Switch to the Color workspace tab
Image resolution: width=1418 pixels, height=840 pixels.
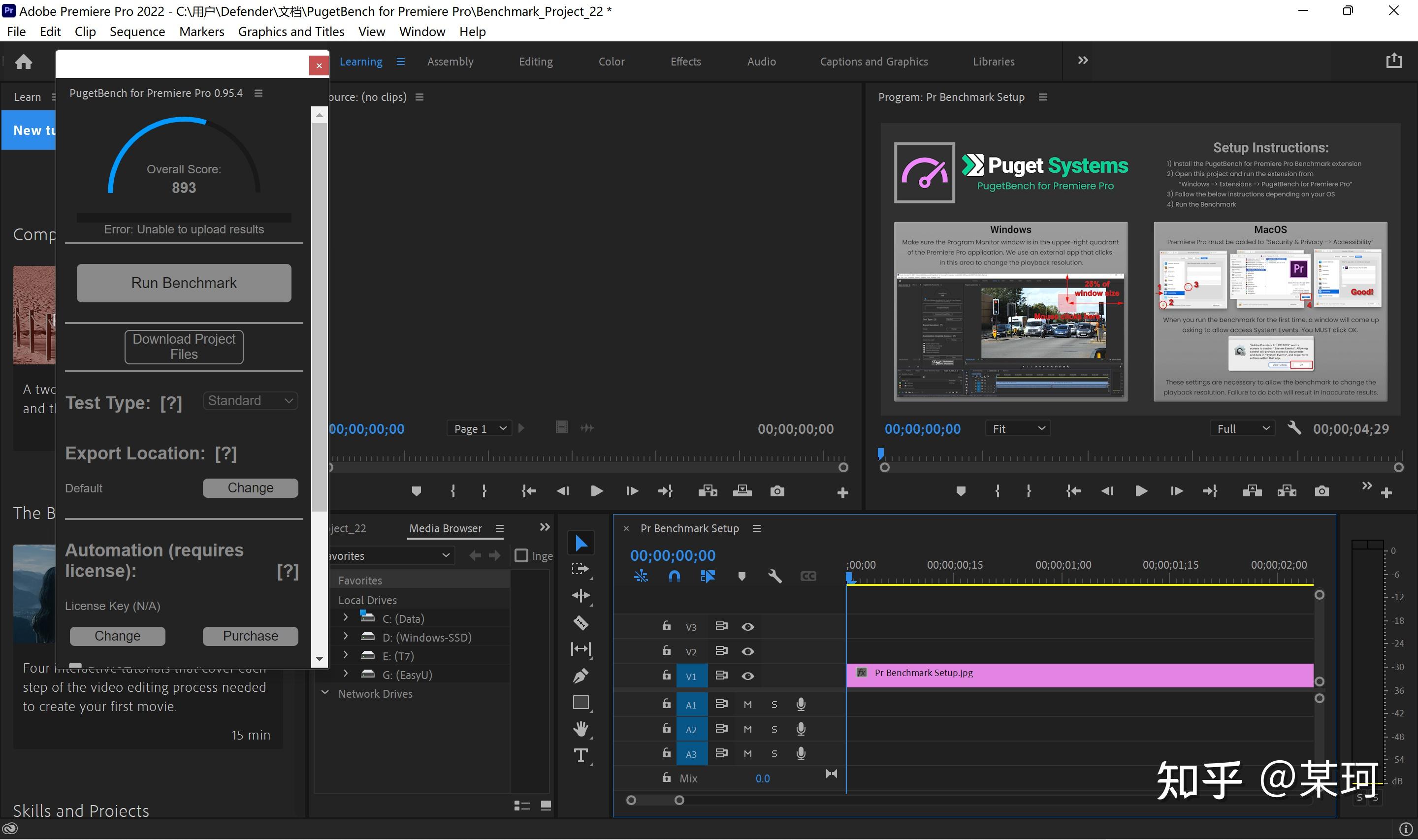pyautogui.click(x=611, y=61)
